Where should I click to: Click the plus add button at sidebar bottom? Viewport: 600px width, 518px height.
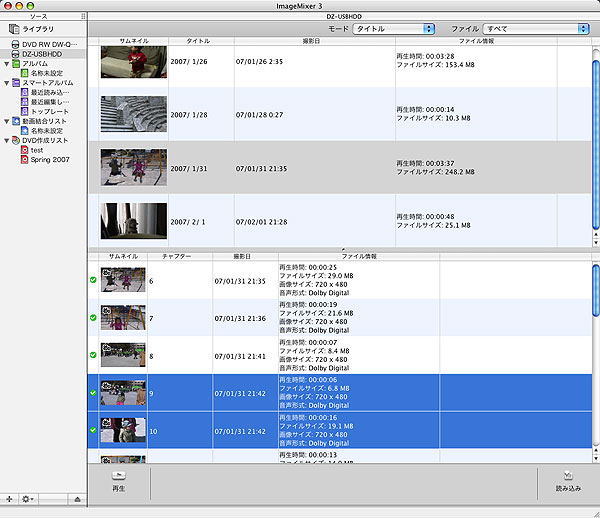coord(9,498)
